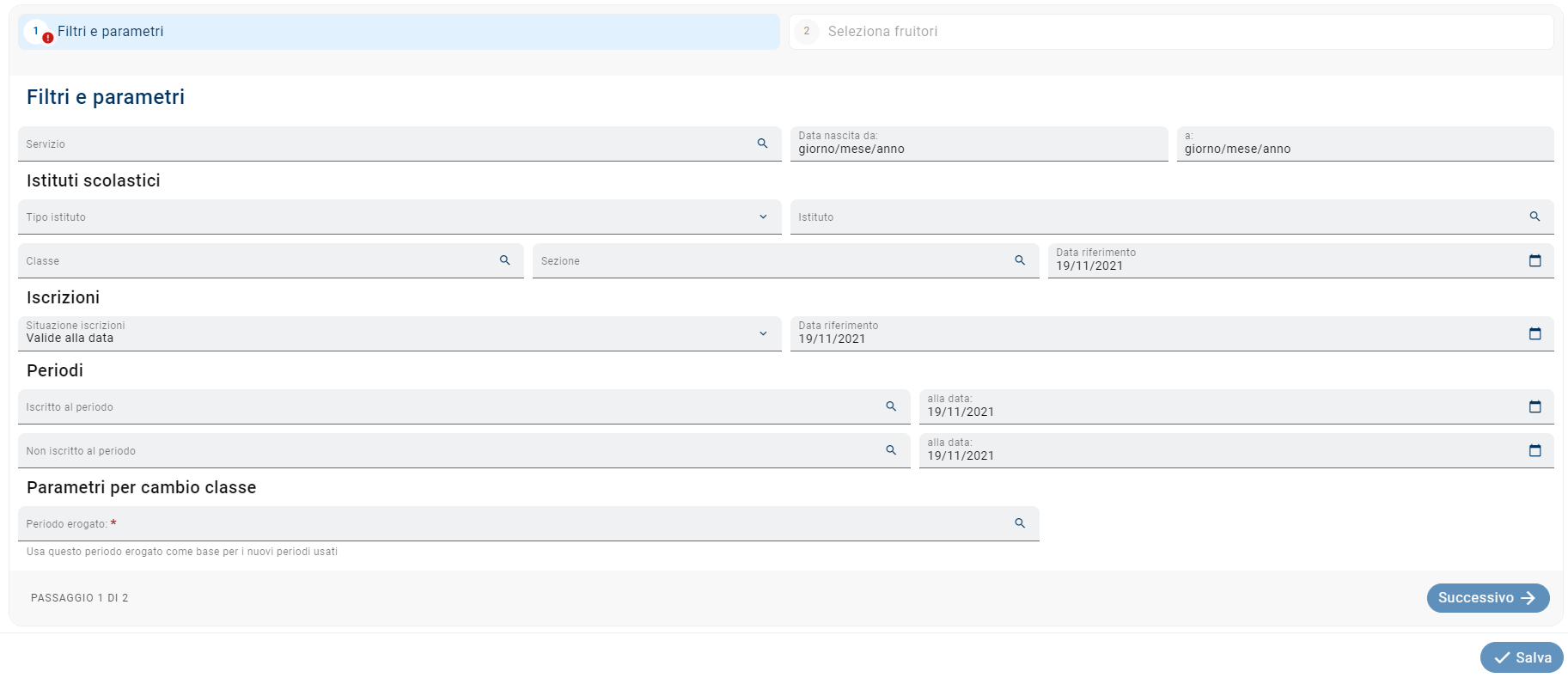Open the Situazione iscrizioni dropdown
The width and height of the screenshot is (1568, 678).
[763, 333]
